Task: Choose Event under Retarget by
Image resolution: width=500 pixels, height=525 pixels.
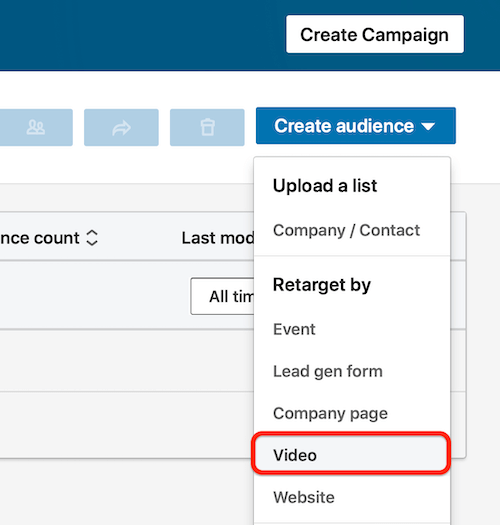Action: [294, 329]
